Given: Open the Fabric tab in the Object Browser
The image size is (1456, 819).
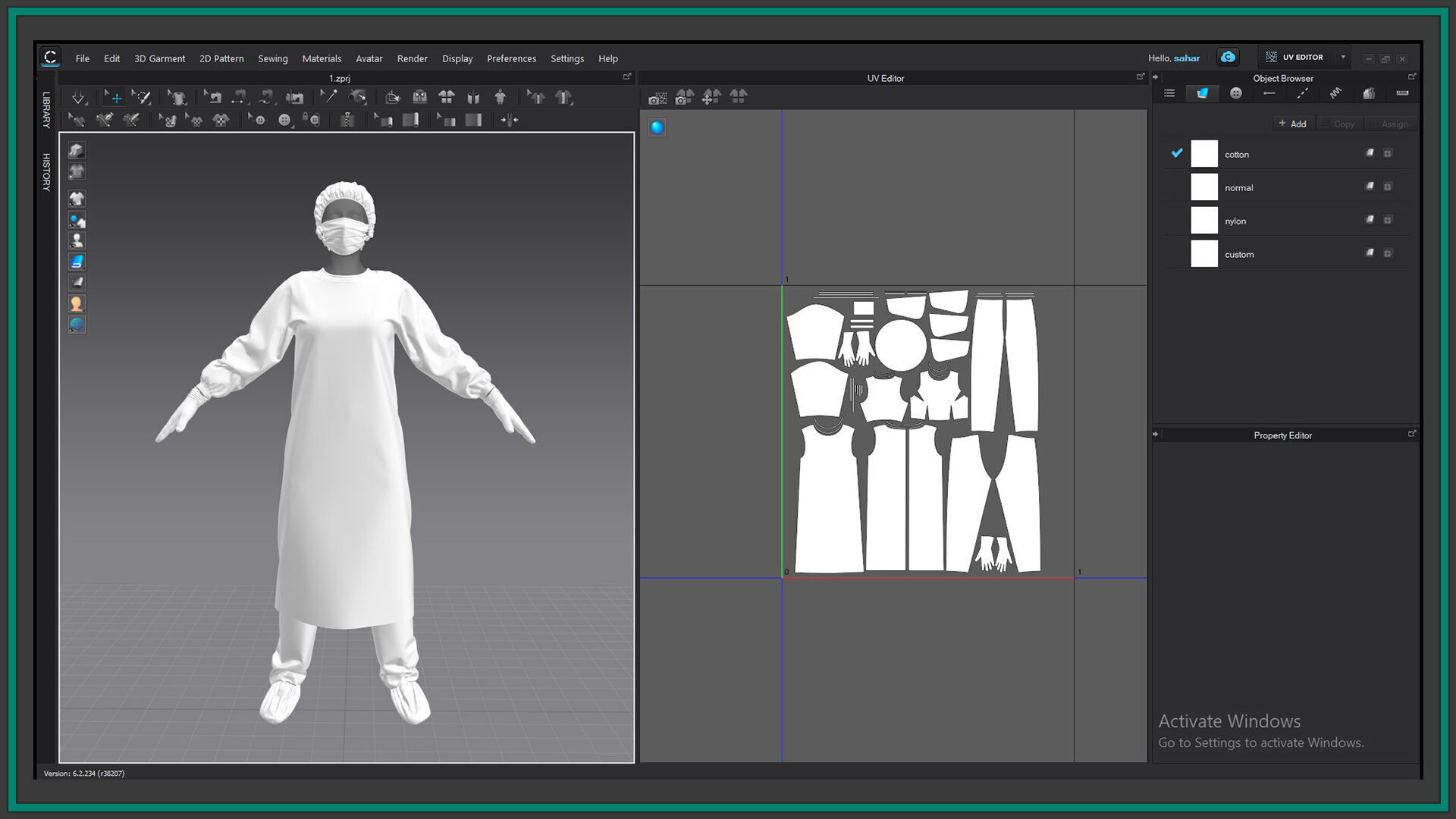Looking at the screenshot, I should pyautogui.click(x=1202, y=93).
